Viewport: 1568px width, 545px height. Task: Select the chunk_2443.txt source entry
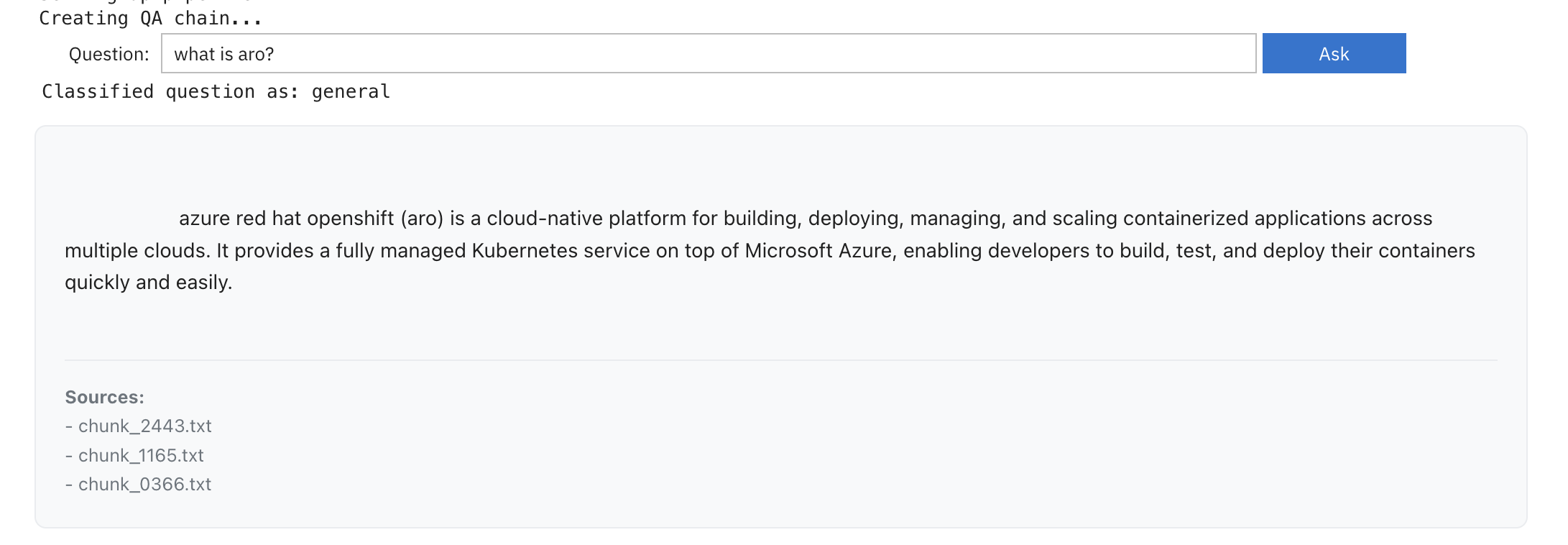click(x=144, y=426)
